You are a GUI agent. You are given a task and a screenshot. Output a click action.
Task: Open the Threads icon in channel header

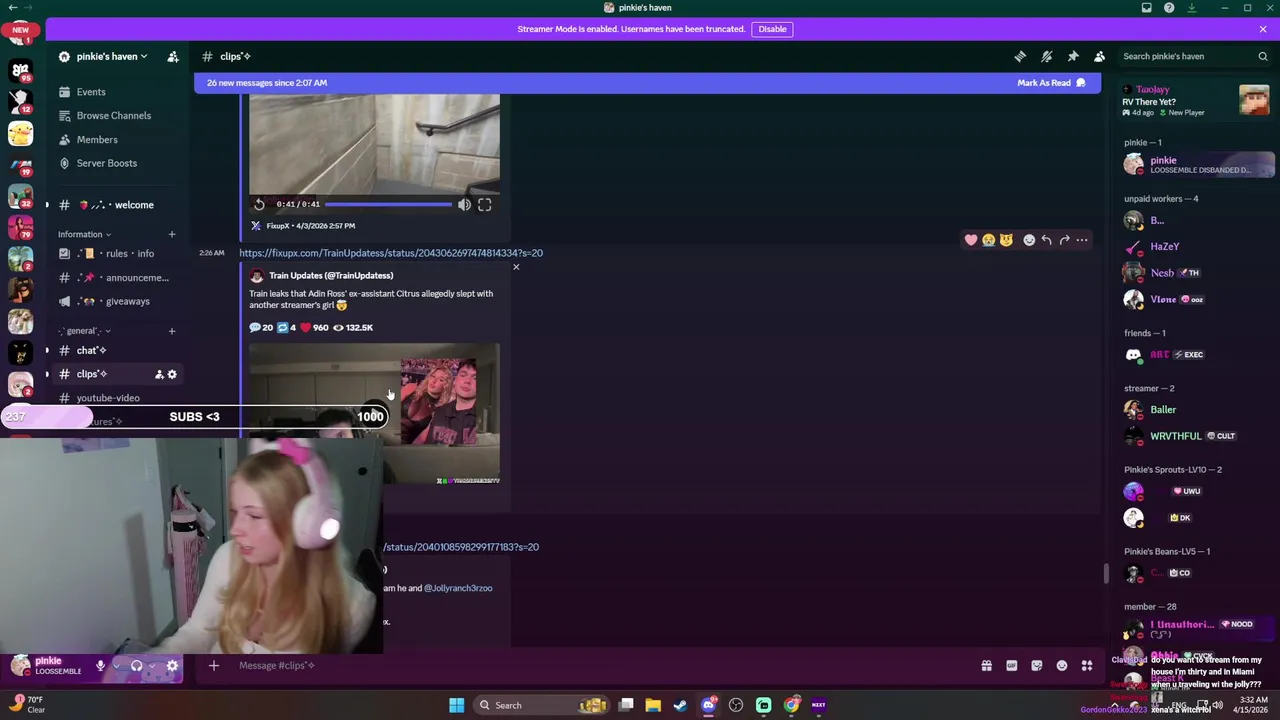click(1020, 56)
